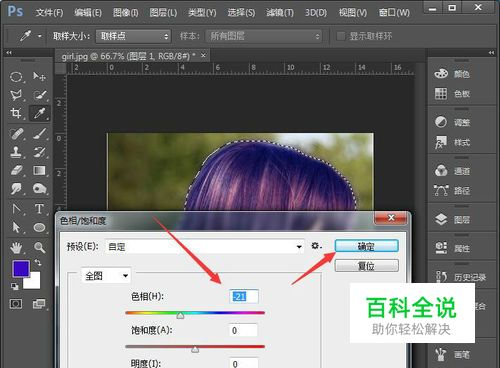The width and height of the screenshot is (500, 368).
Task: Swap foreground and background colors
Action: [38, 263]
